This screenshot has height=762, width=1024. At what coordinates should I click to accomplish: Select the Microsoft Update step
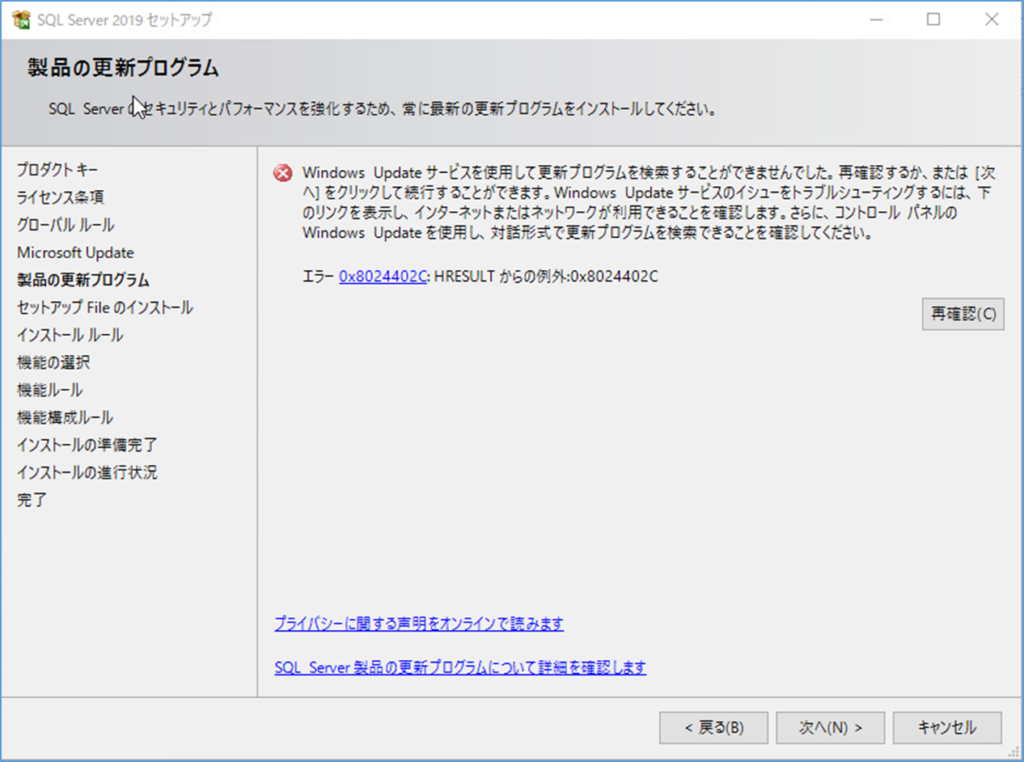[75, 253]
